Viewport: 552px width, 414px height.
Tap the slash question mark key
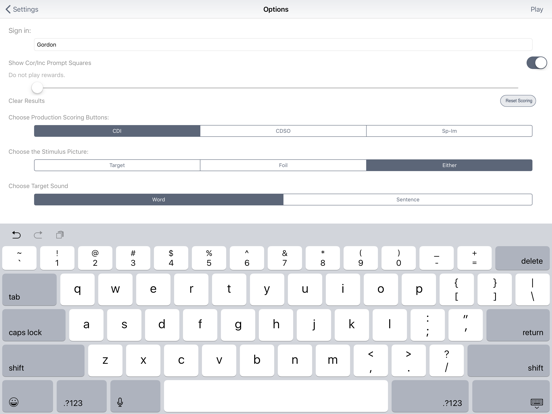point(446,360)
